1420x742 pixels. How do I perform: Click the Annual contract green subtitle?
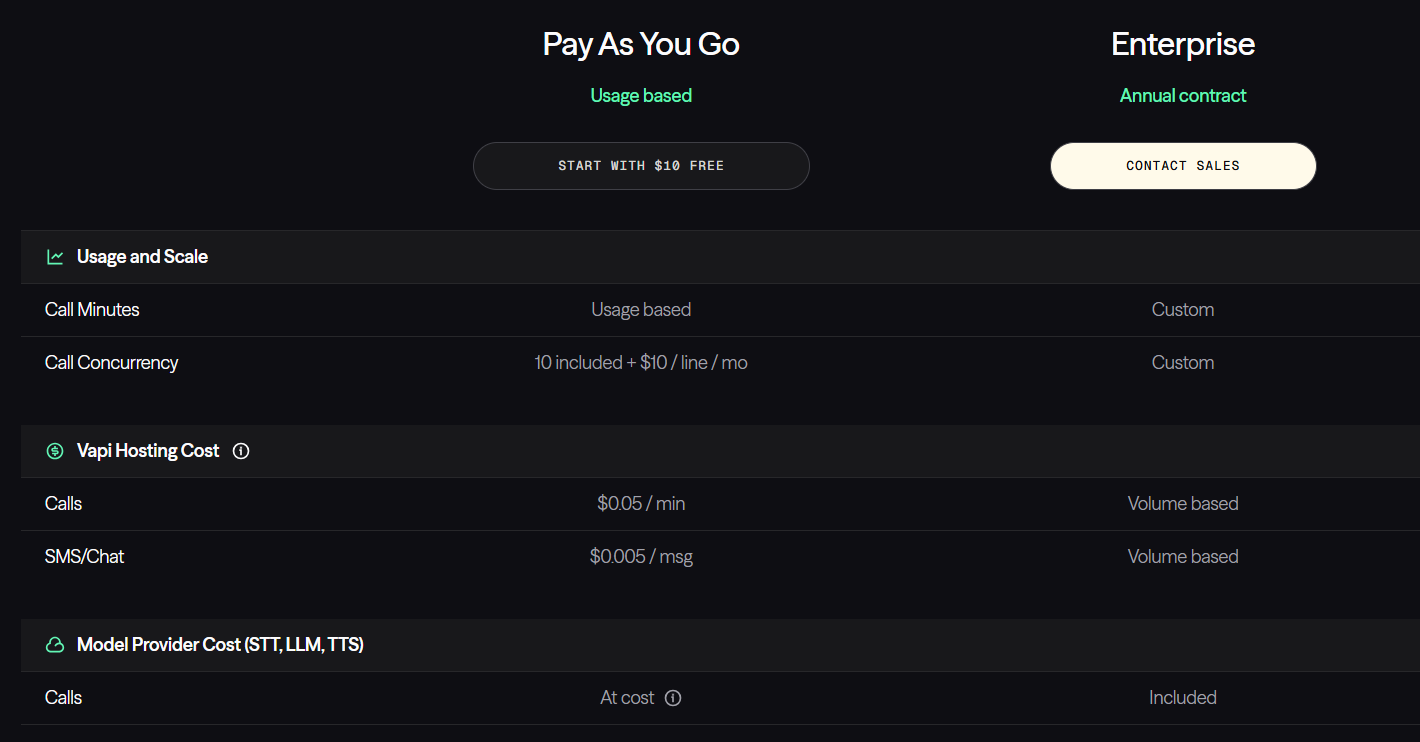(x=1183, y=96)
